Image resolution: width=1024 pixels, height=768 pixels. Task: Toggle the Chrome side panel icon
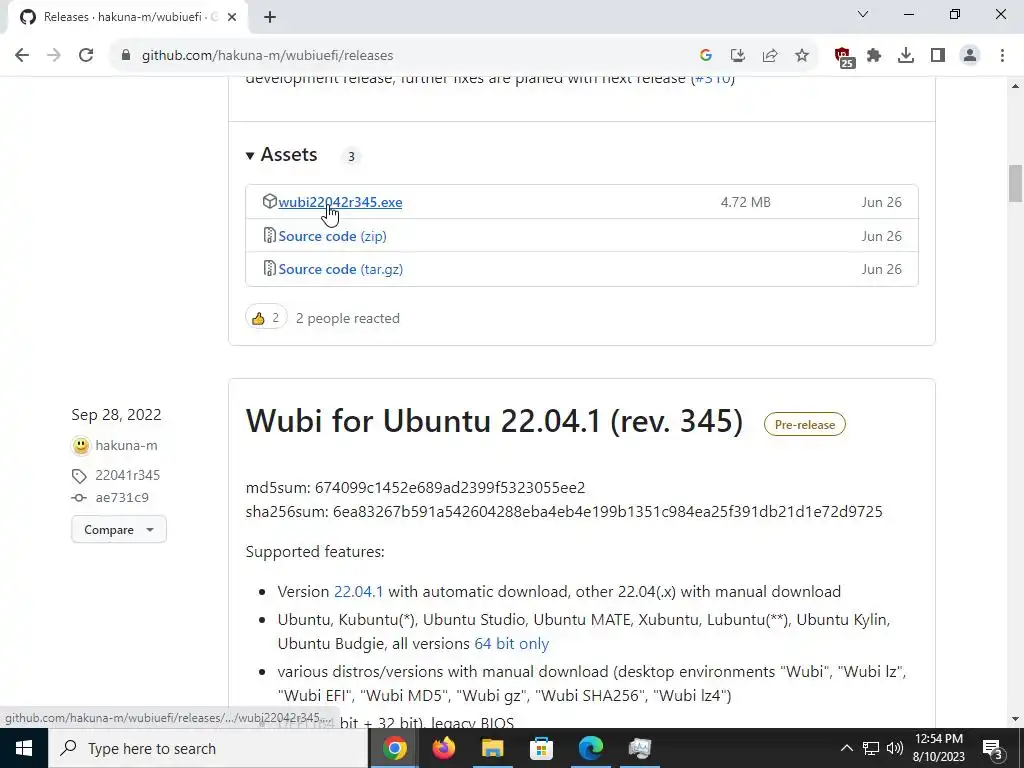click(938, 56)
